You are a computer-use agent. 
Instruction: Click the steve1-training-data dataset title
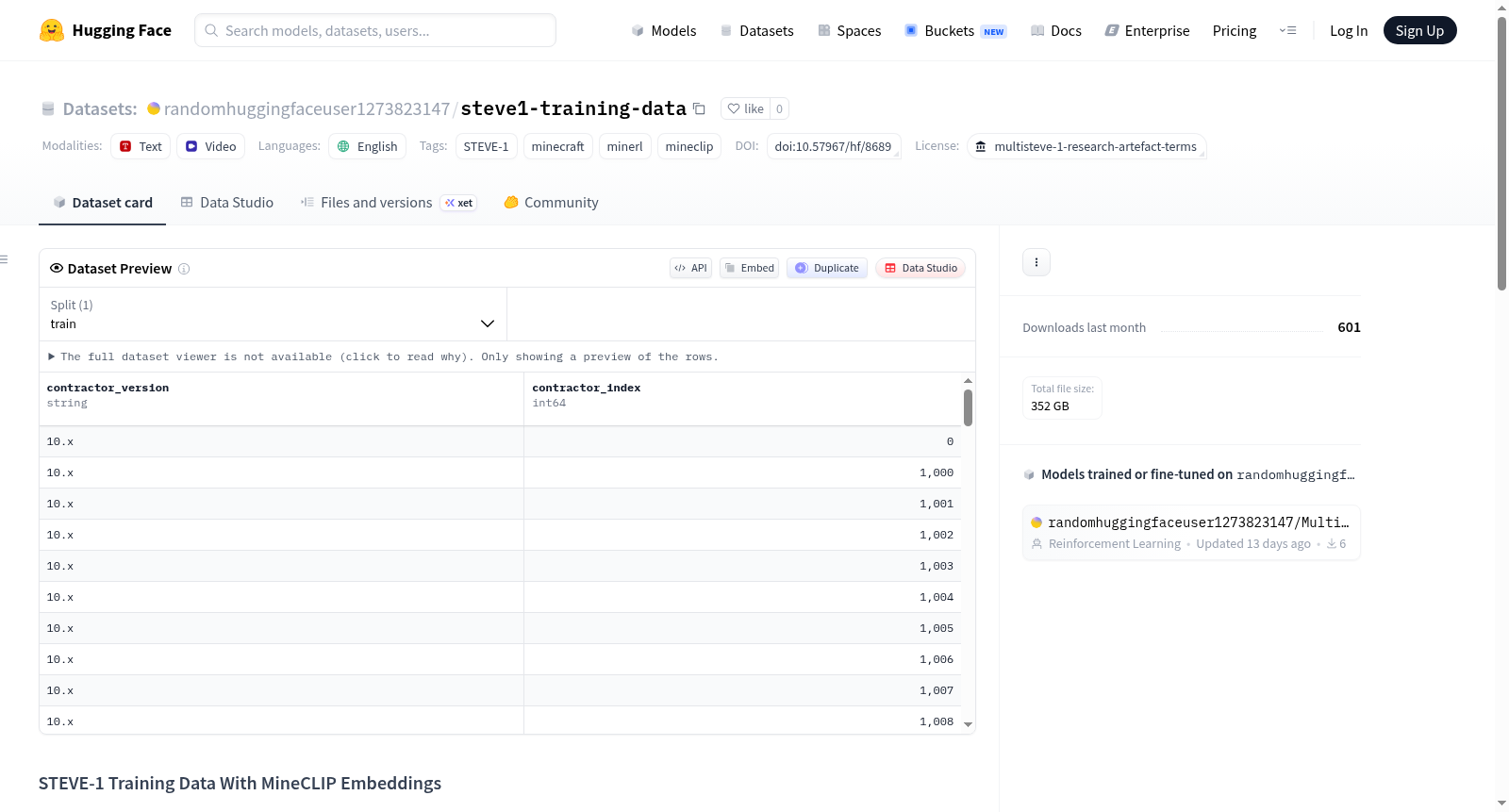(x=573, y=108)
